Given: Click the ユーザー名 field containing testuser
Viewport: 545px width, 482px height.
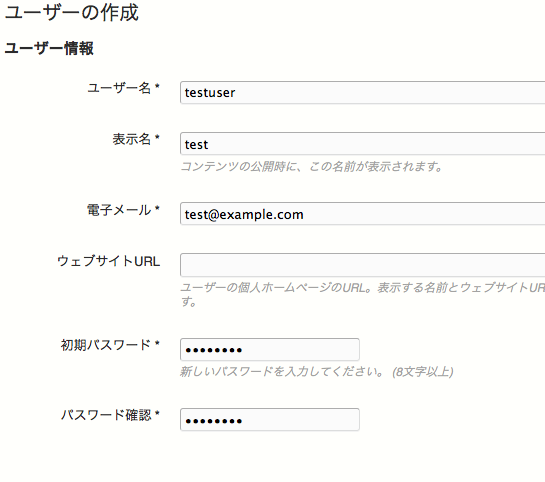Looking at the screenshot, I should (x=363, y=92).
